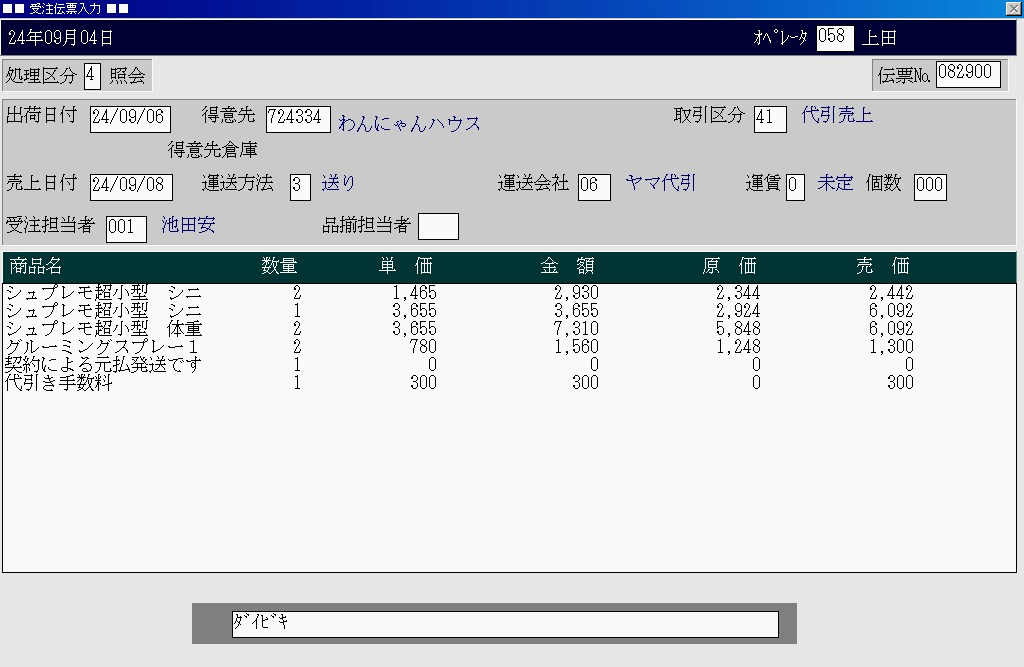The width and height of the screenshot is (1024, 667).
Task: Click the 受注担当者 code field 001
Action: pyautogui.click(x=126, y=228)
